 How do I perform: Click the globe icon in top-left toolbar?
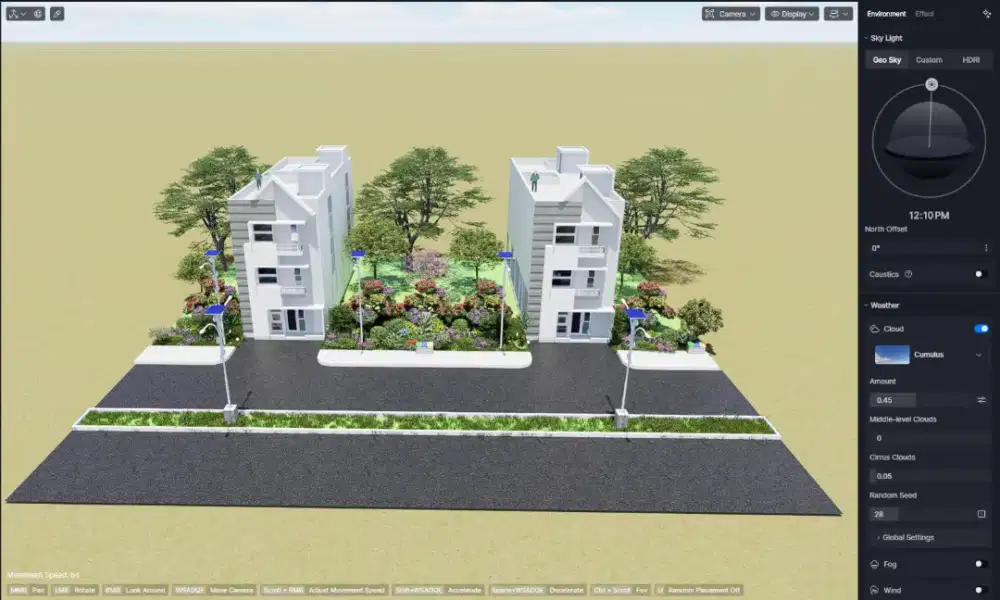(x=37, y=14)
